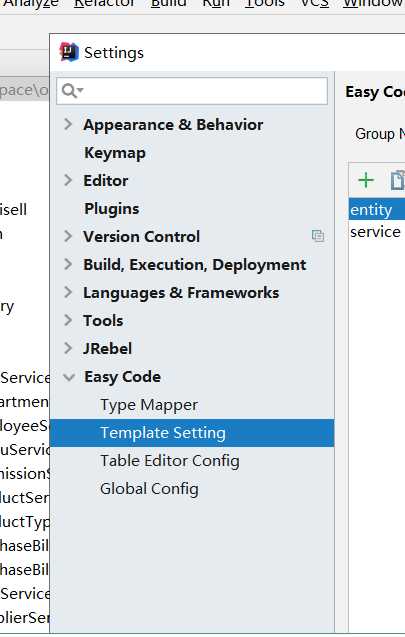
Task: Click the IntelliJ logo in Settings title
Action: tap(69, 52)
